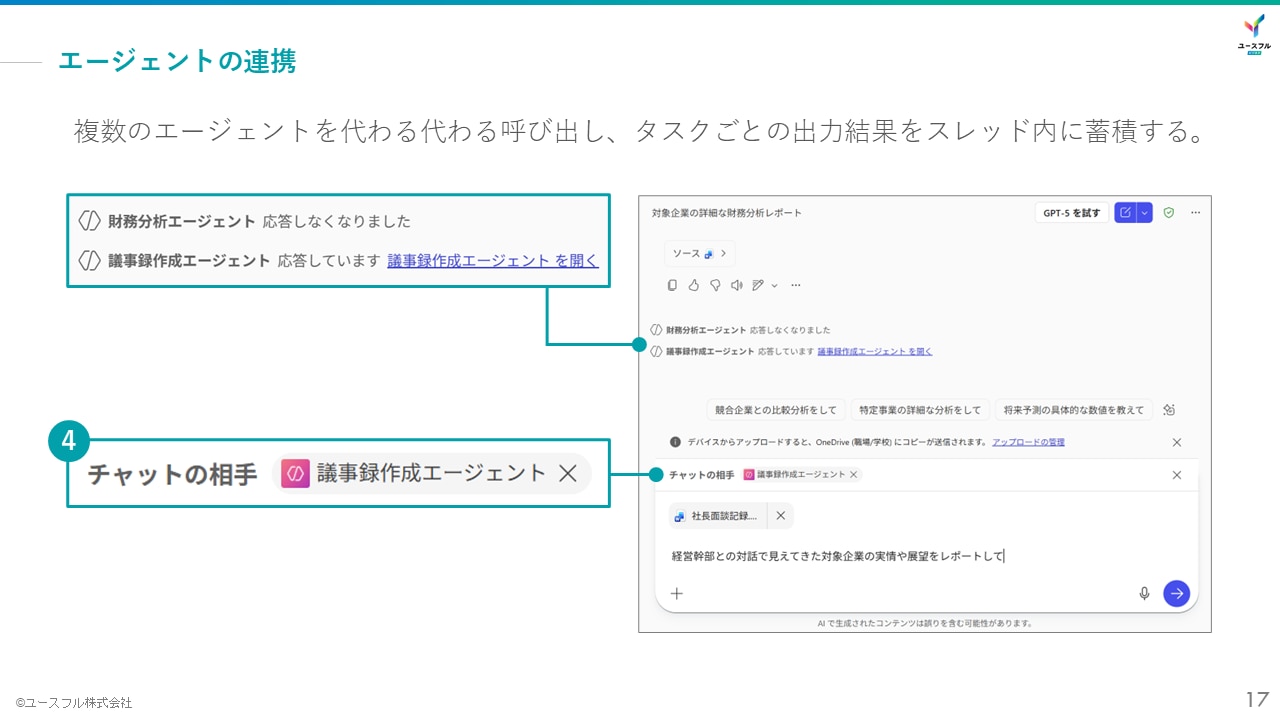
Task: Start a new chat with the compose icon
Action: pyautogui.click(x=1127, y=212)
